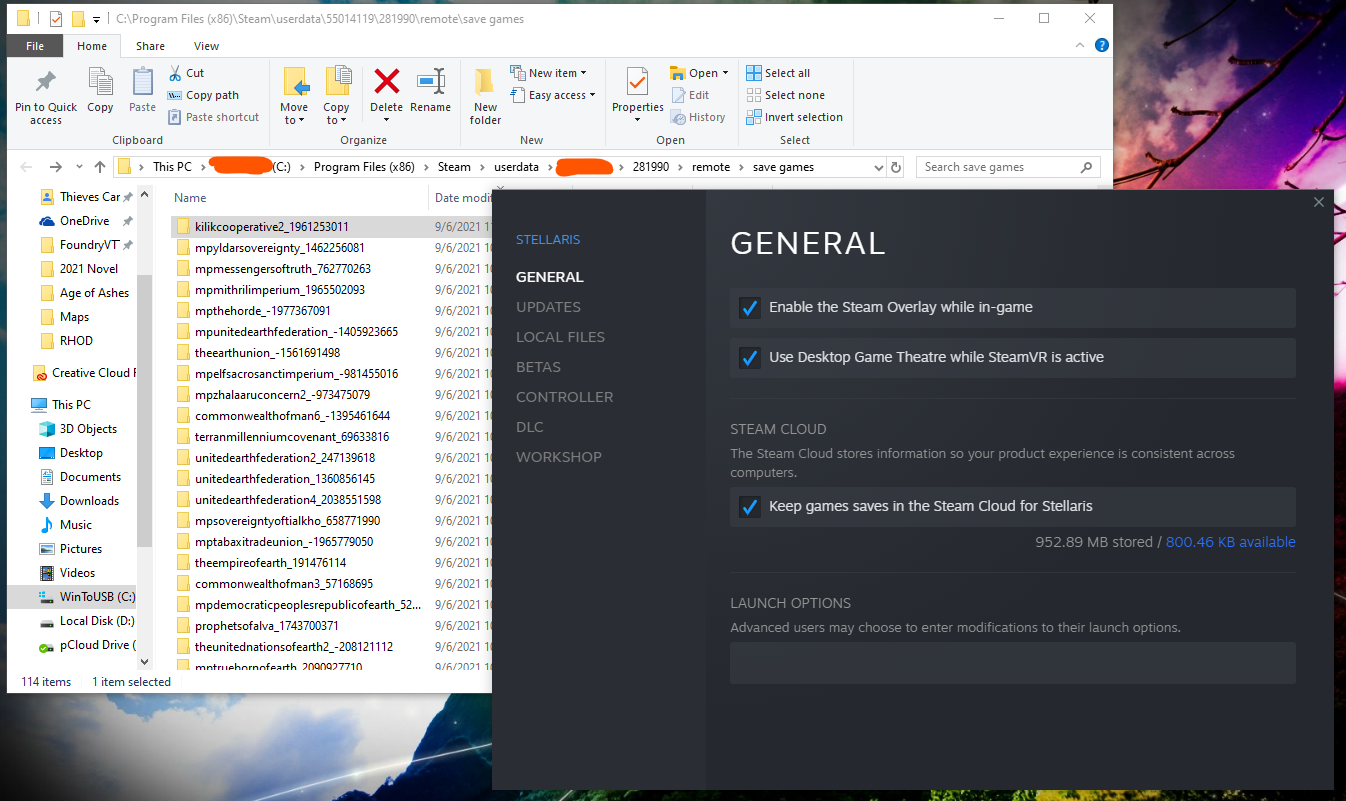Select Age of Ashes in Quick access
Viewport: 1346px width, 801px height.
pos(85,293)
